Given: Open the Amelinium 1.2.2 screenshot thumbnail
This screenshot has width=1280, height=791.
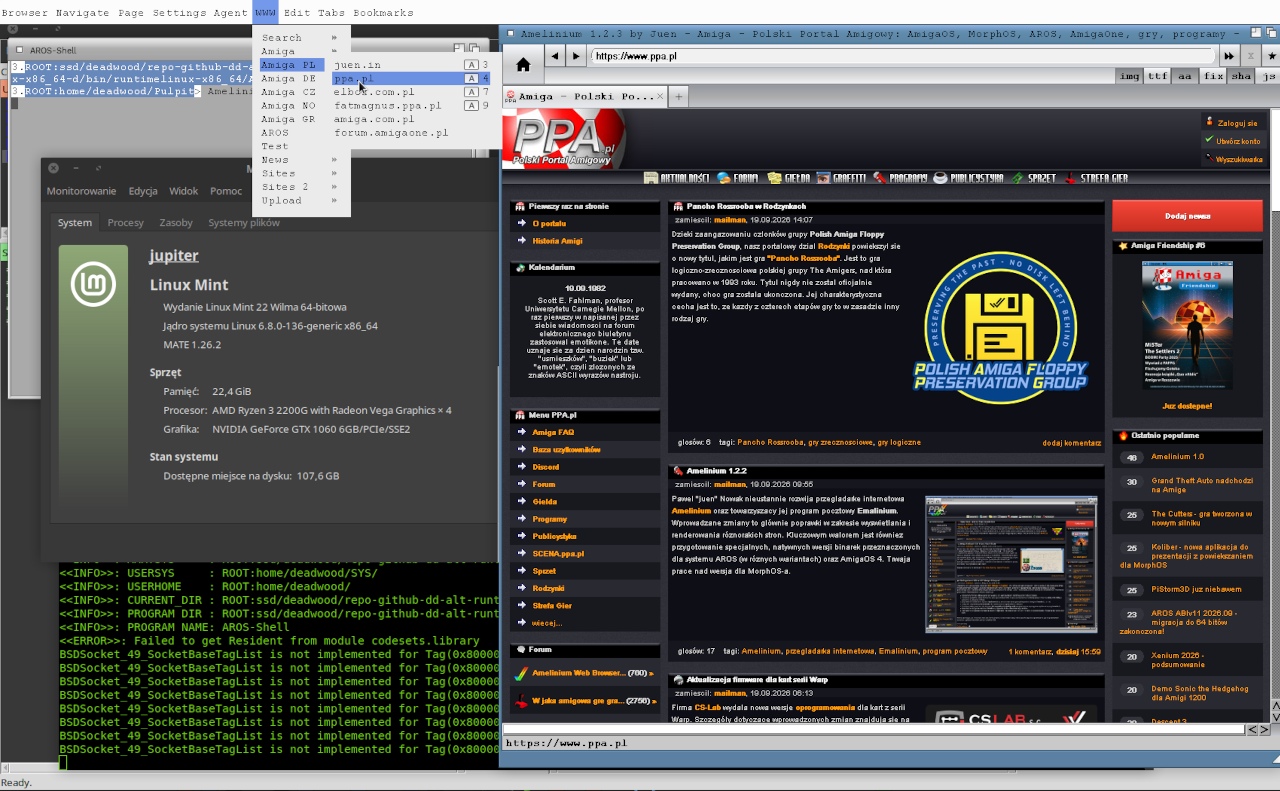Looking at the screenshot, I should pyautogui.click(x=1011, y=564).
